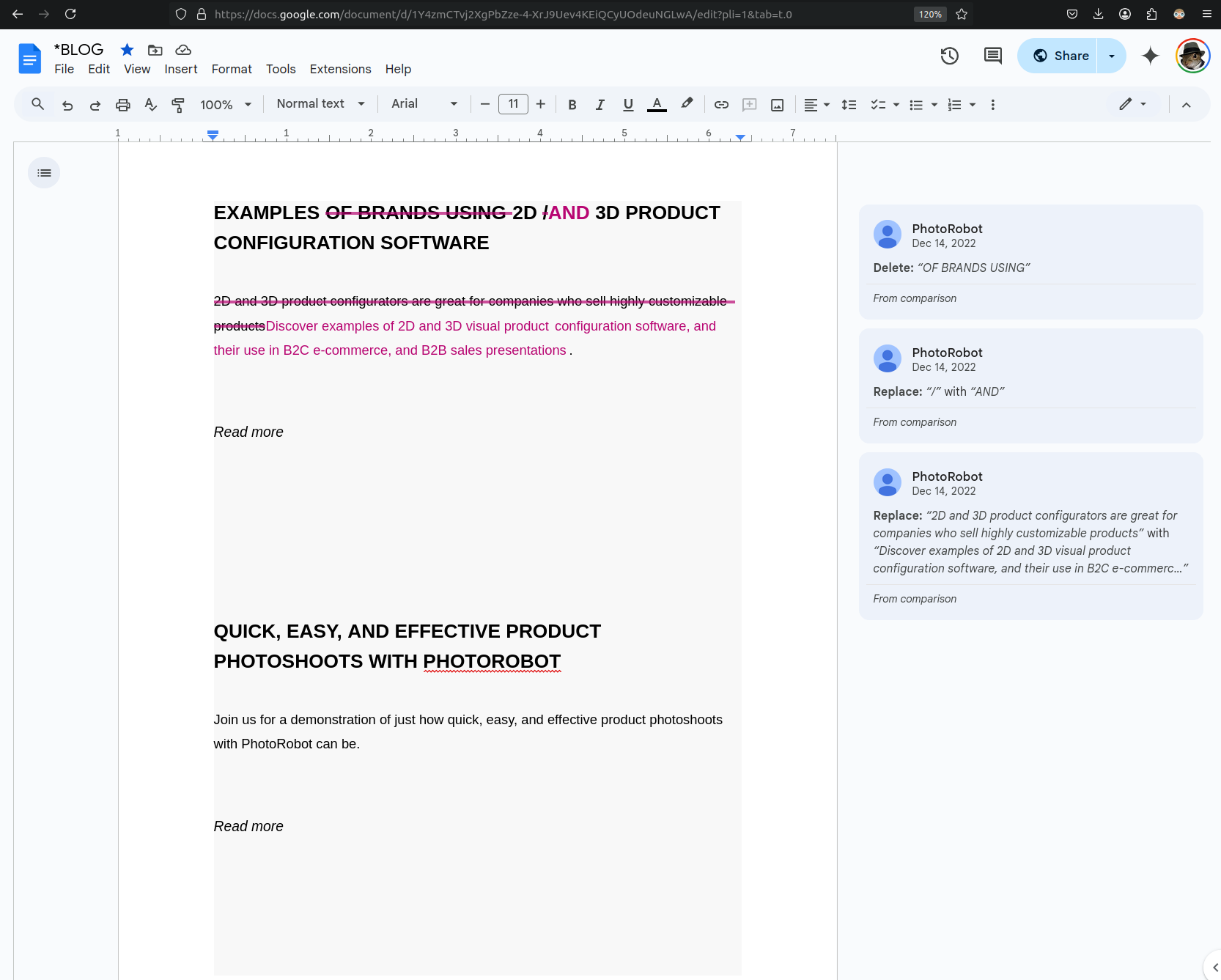The height and width of the screenshot is (980, 1221).
Task: Expand bulleted list options arrow
Action: [x=934, y=105]
